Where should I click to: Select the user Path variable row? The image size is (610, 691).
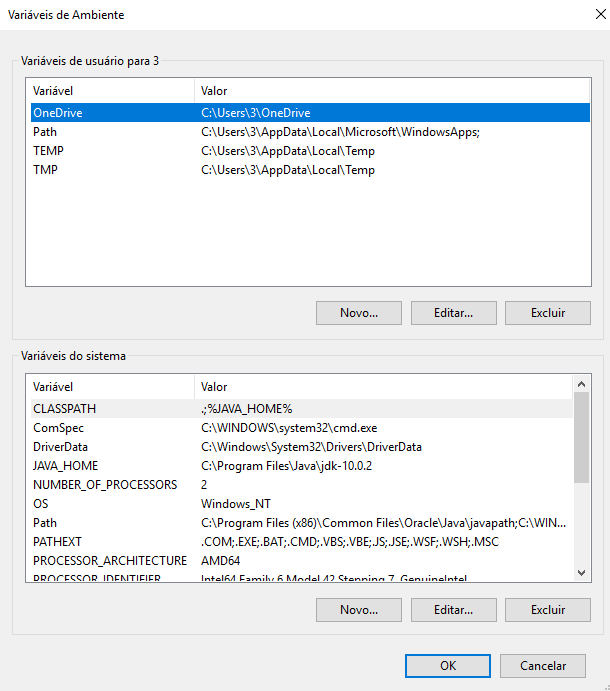(45, 132)
